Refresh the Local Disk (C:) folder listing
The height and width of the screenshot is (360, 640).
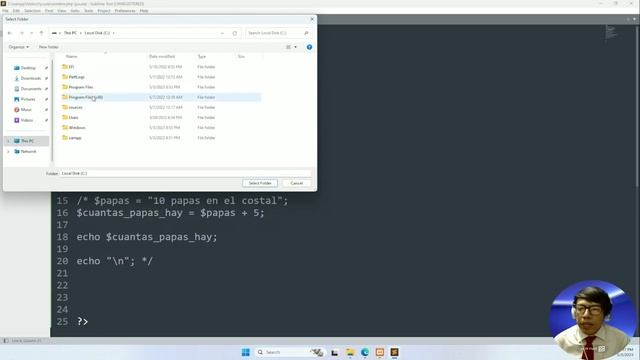pos(235,33)
